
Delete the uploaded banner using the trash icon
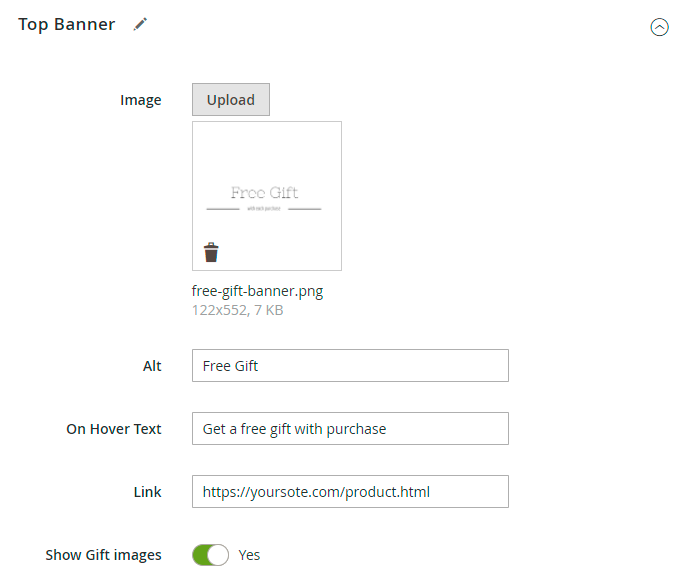(x=211, y=252)
